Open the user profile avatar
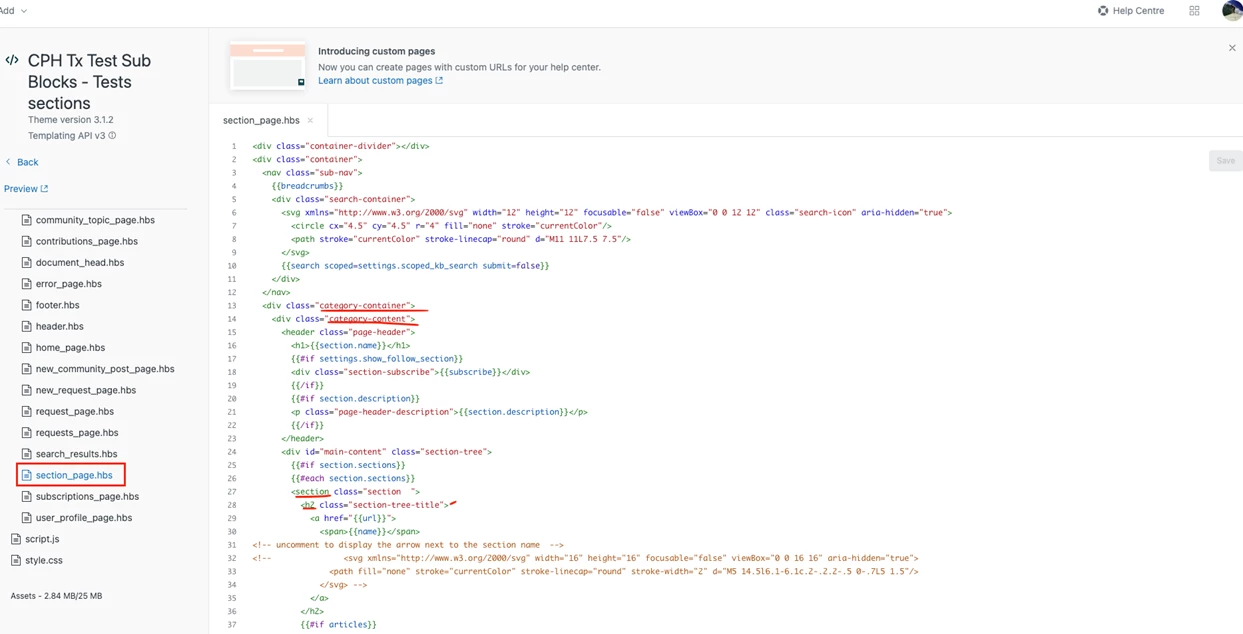1243x634 pixels. click(x=1232, y=10)
